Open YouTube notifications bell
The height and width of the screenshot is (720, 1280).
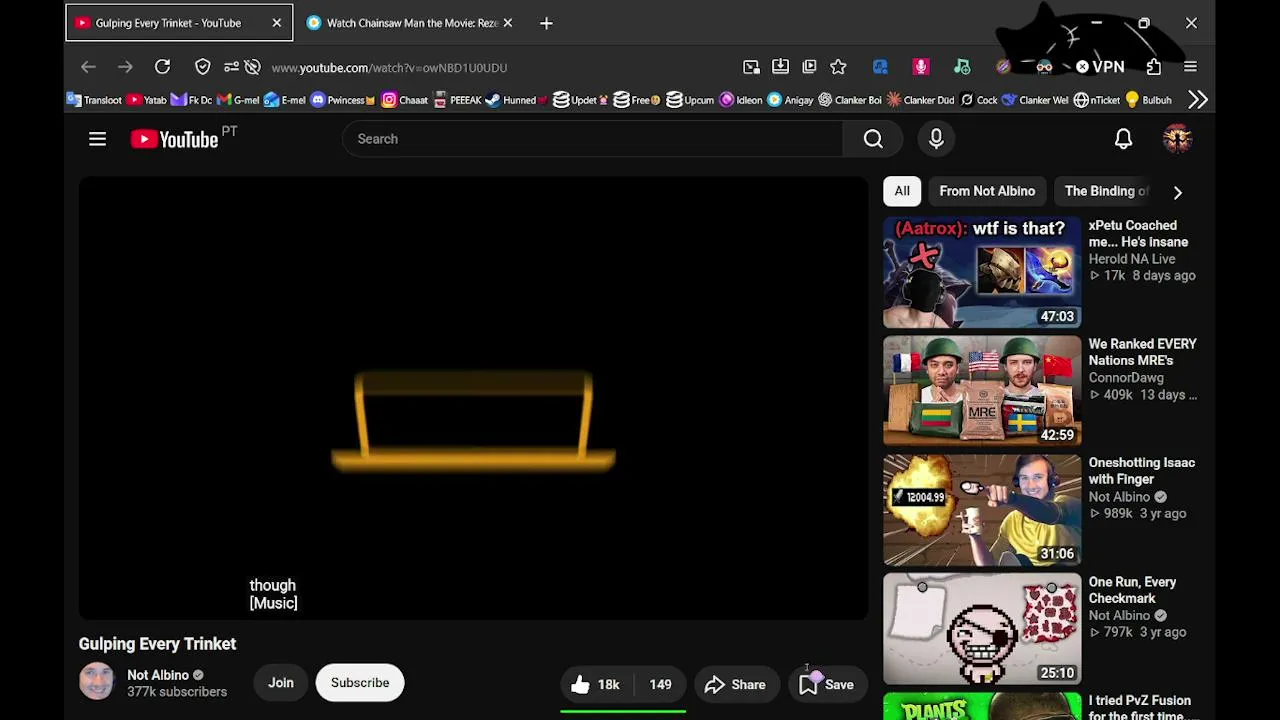click(1123, 139)
